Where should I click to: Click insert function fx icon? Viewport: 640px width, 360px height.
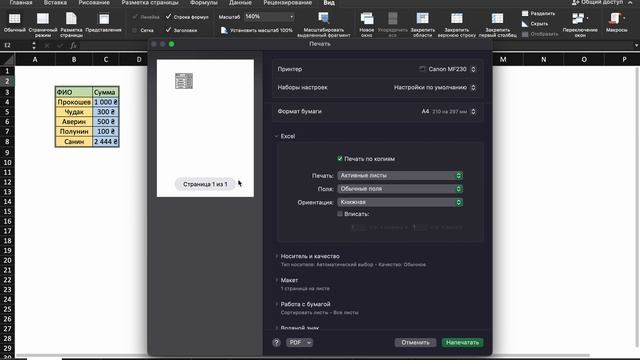73,45
